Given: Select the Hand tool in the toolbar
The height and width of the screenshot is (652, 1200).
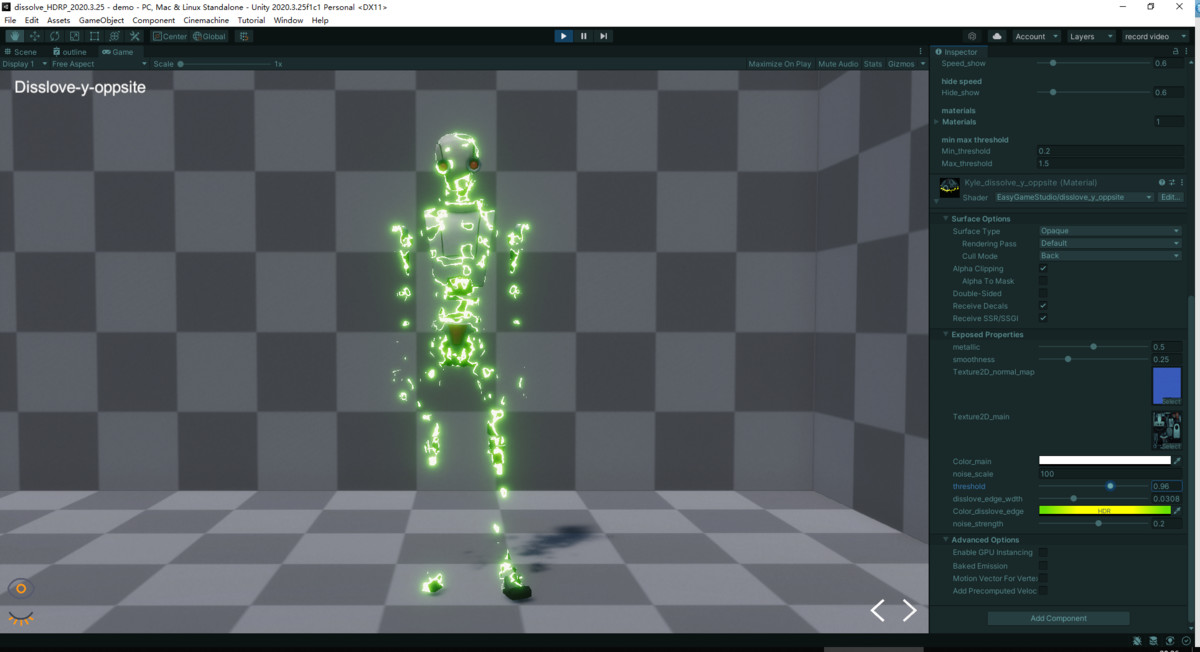Looking at the screenshot, I should click(14, 36).
